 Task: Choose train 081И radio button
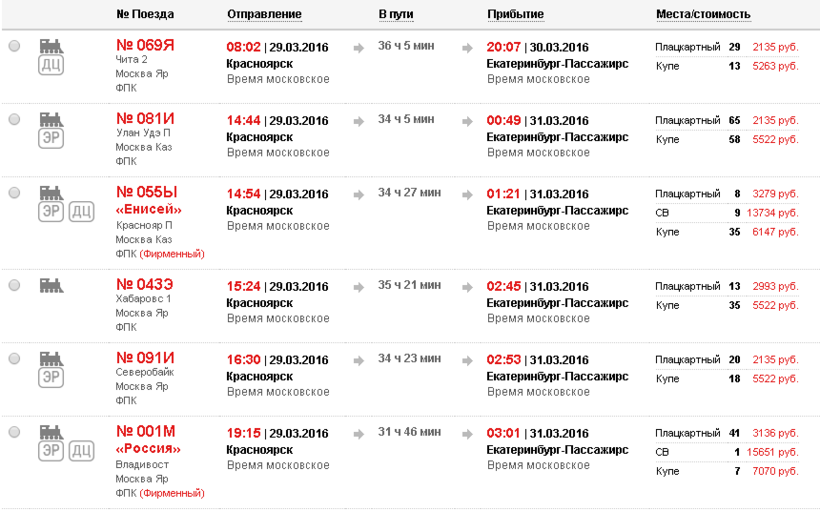pos(14,119)
